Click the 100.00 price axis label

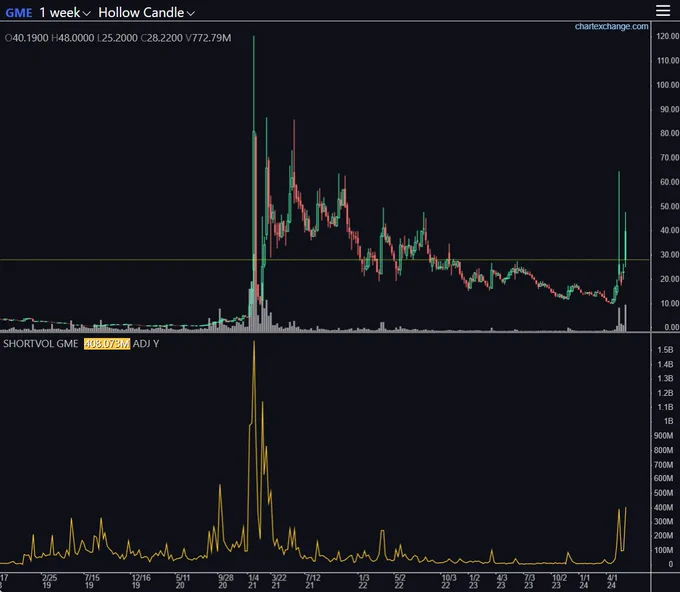667,85
